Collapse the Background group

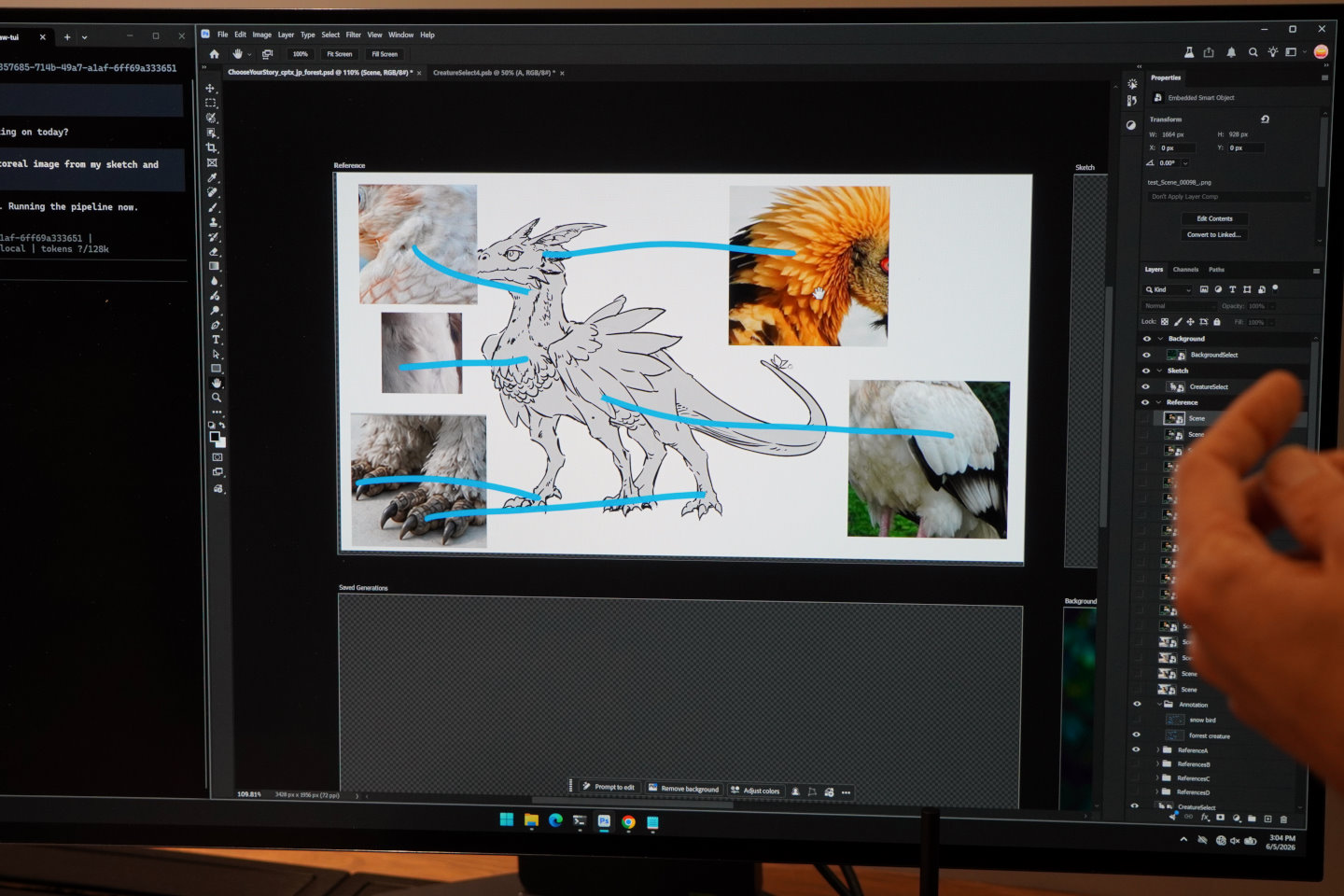(x=1160, y=339)
